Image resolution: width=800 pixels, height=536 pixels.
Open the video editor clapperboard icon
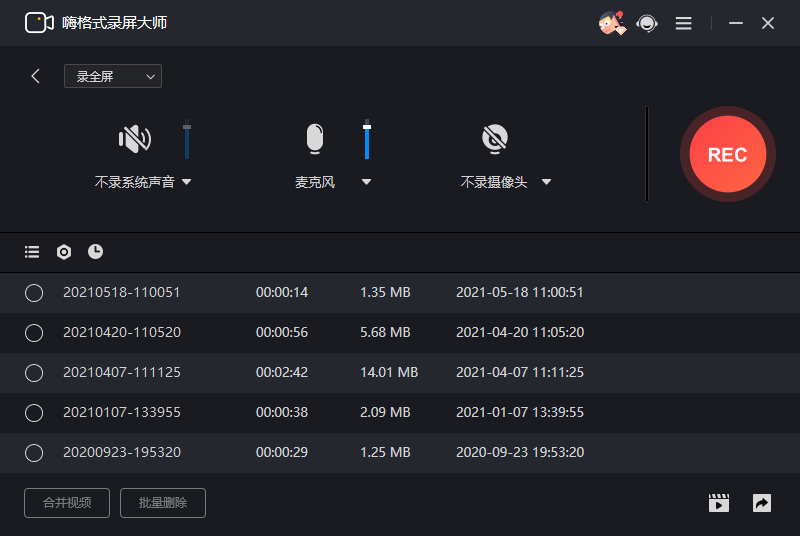pos(719,503)
